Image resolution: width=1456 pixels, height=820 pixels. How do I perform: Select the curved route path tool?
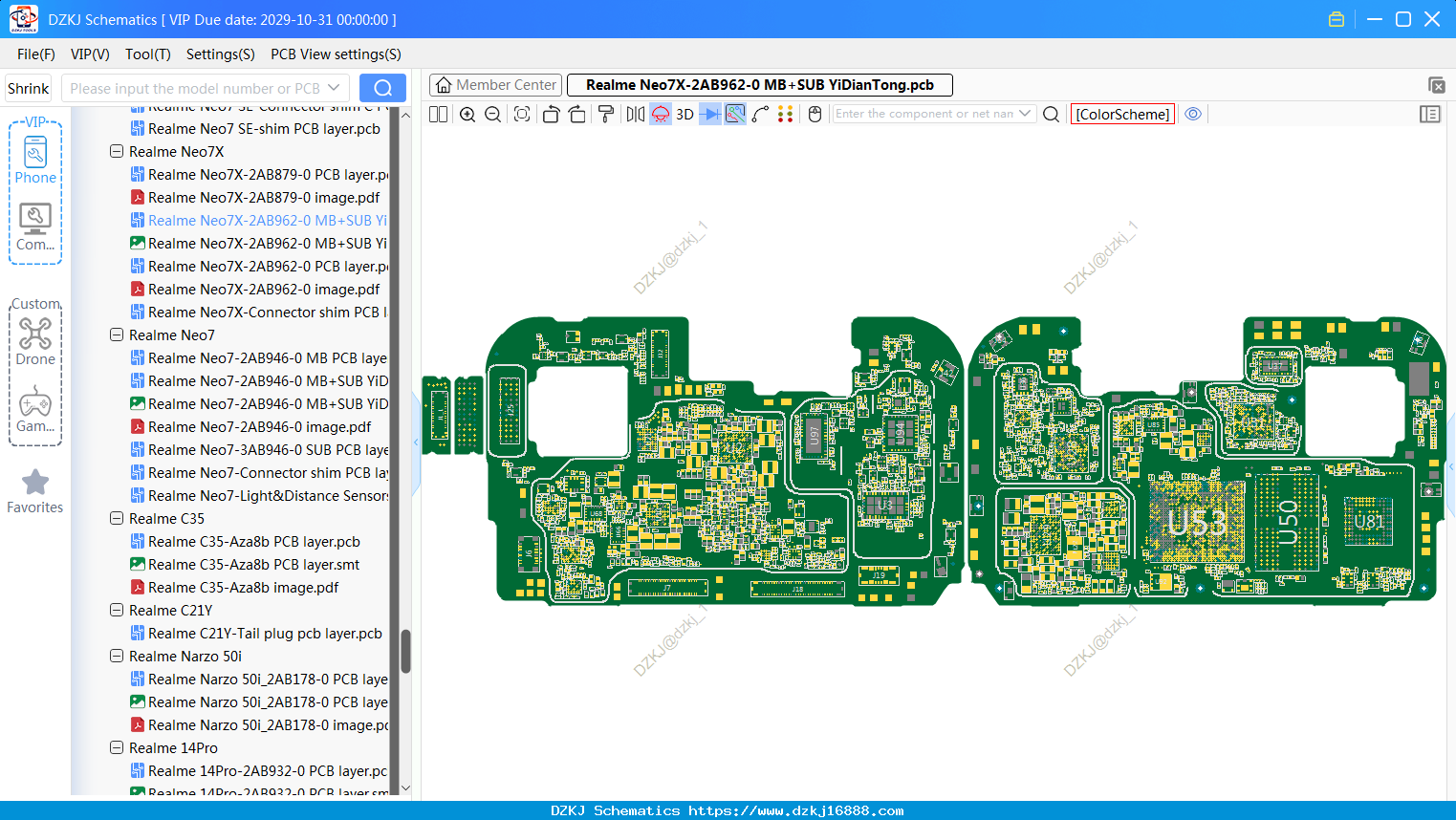pyautogui.click(x=760, y=115)
